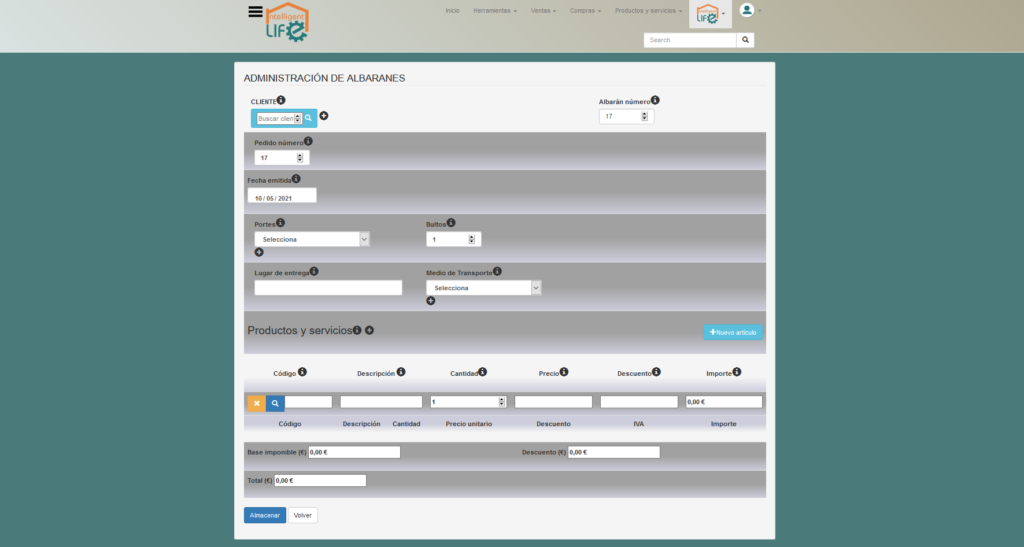Click the Intelligent Life logo
Viewport: 1024px width, 547px height.
click(287, 22)
